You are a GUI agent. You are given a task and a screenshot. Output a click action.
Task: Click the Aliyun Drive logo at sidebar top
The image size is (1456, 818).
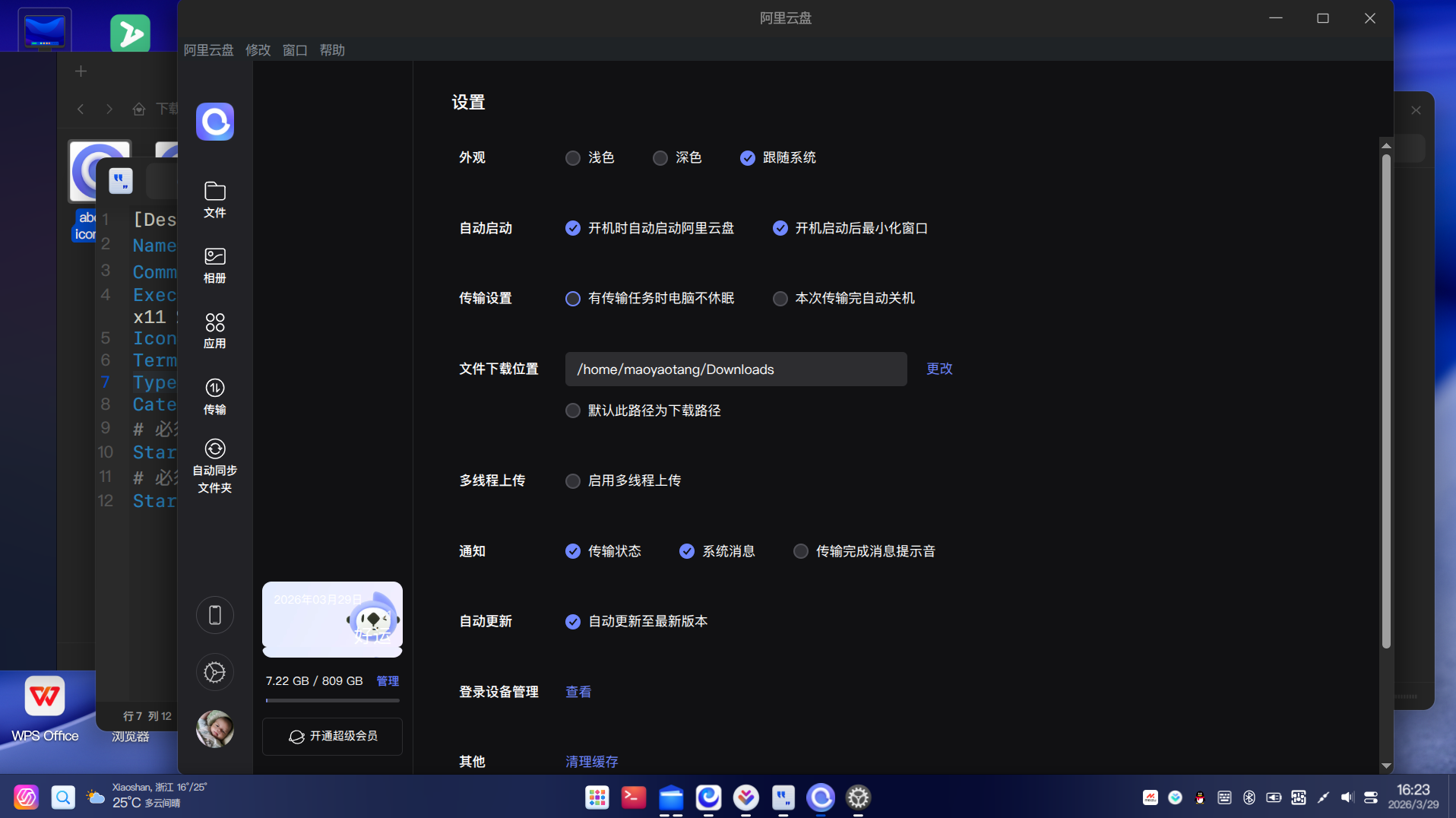click(x=214, y=122)
